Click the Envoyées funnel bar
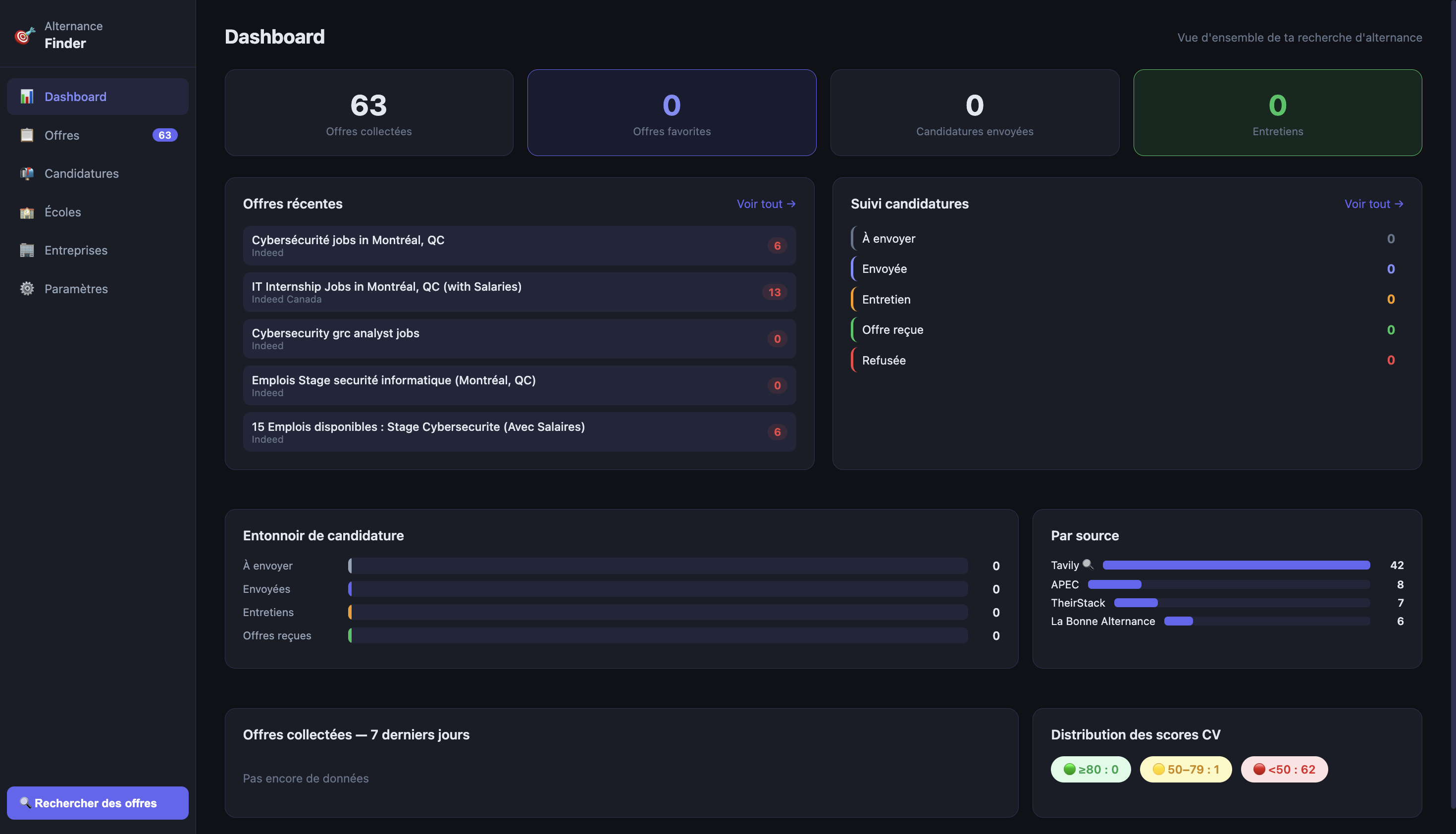The image size is (1456, 834). coord(658,589)
